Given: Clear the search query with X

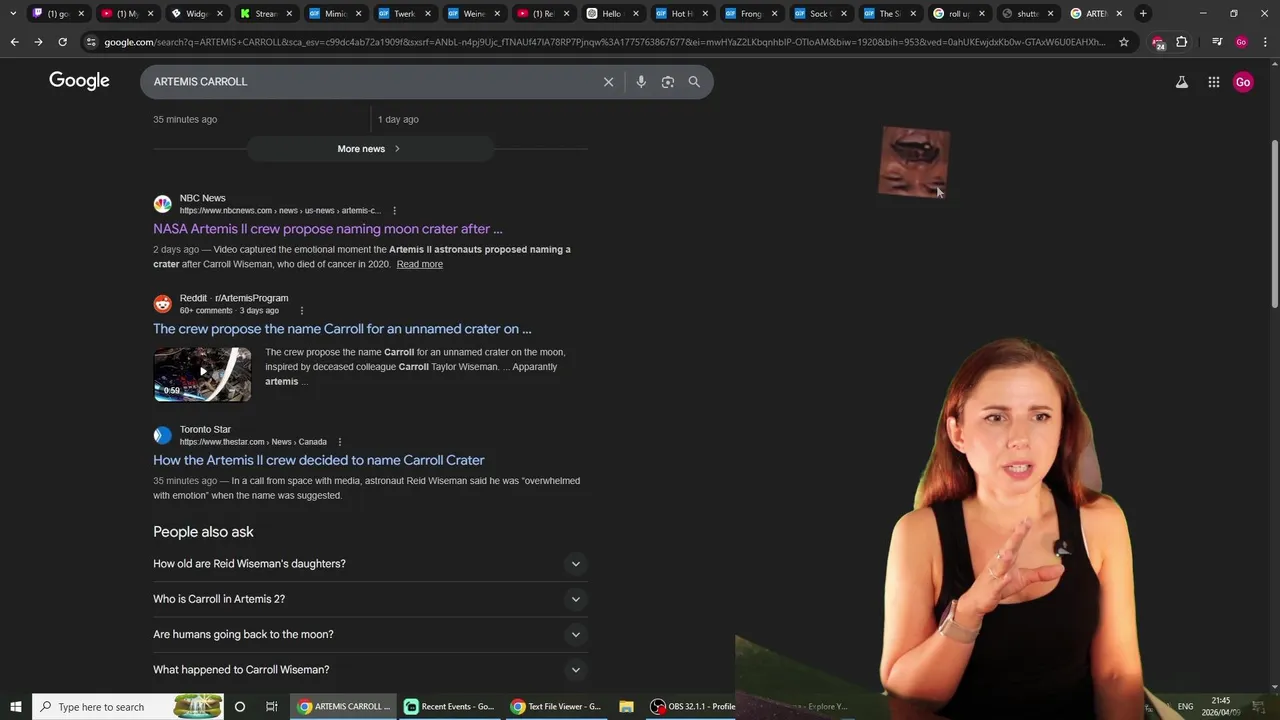Looking at the screenshot, I should (x=608, y=82).
